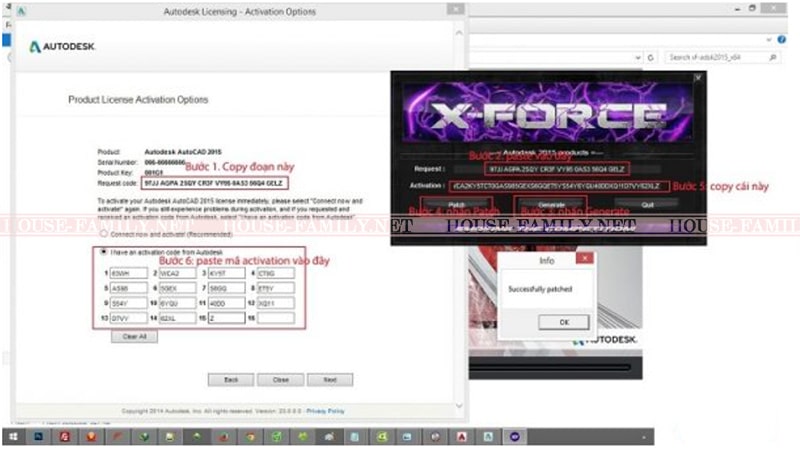Click the empty activation code field 16
The width and height of the screenshot is (800, 455).
click(276, 318)
